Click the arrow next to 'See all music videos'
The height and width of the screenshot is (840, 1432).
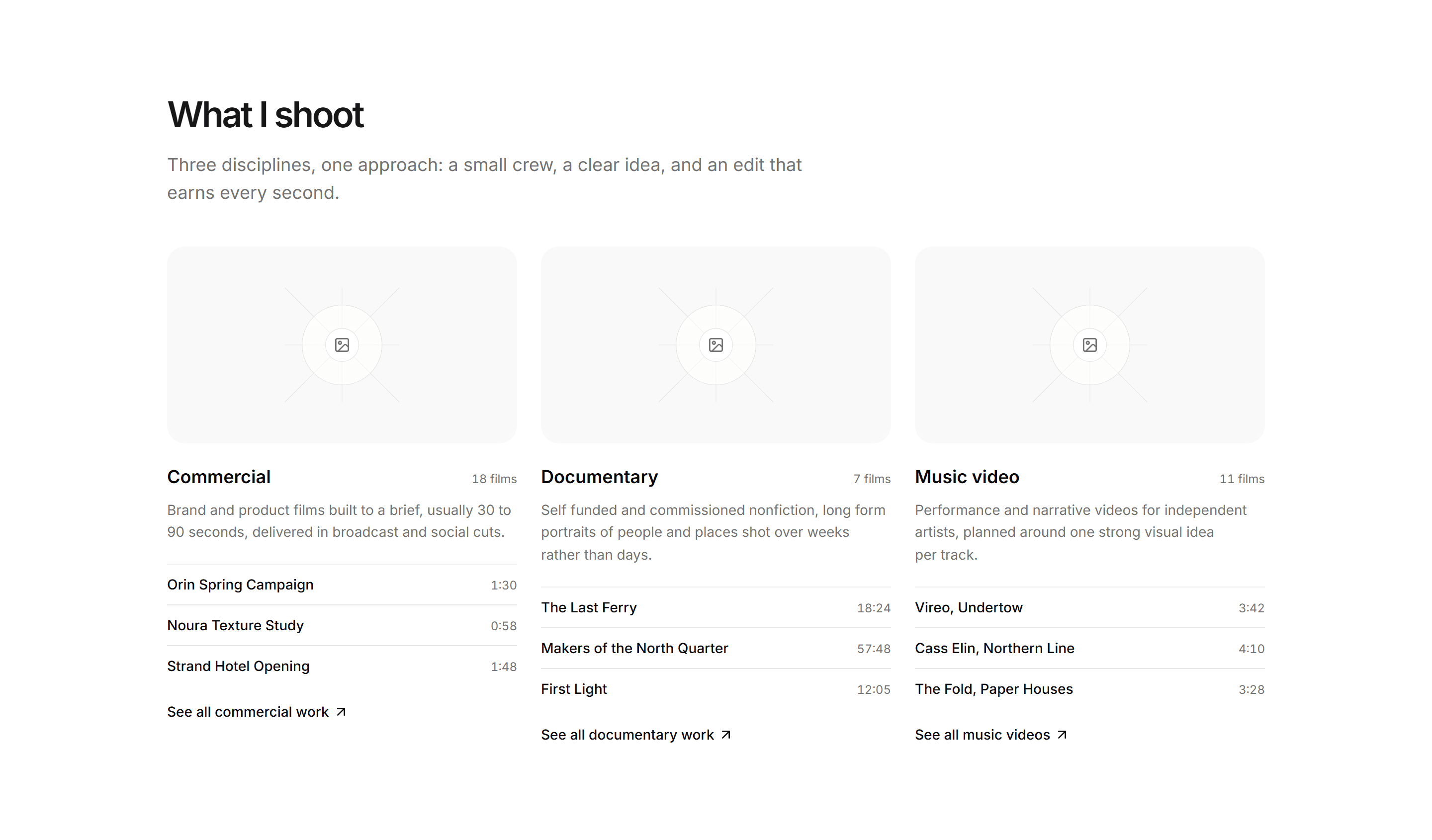tap(1062, 734)
